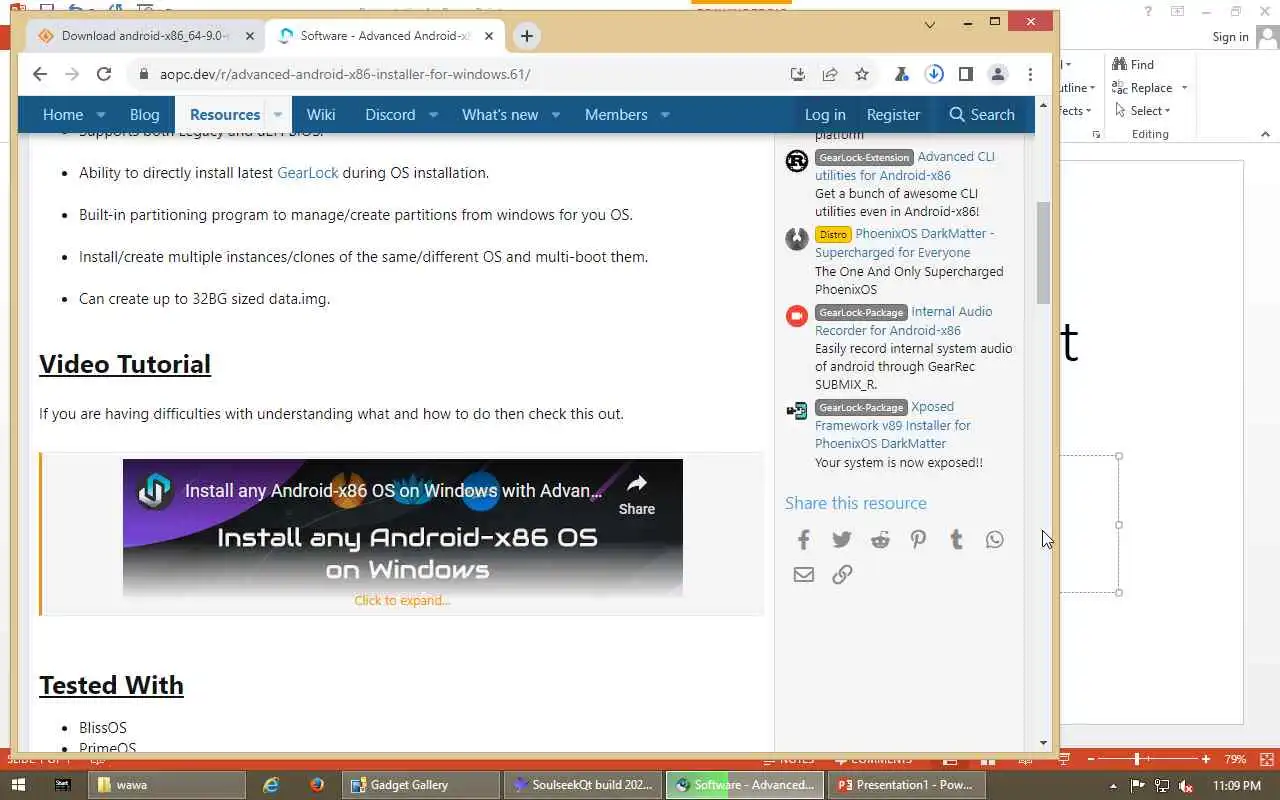This screenshot has width=1280, height=800.
Task: Toggle the Chrome side panel icon
Action: tap(966, 74)
